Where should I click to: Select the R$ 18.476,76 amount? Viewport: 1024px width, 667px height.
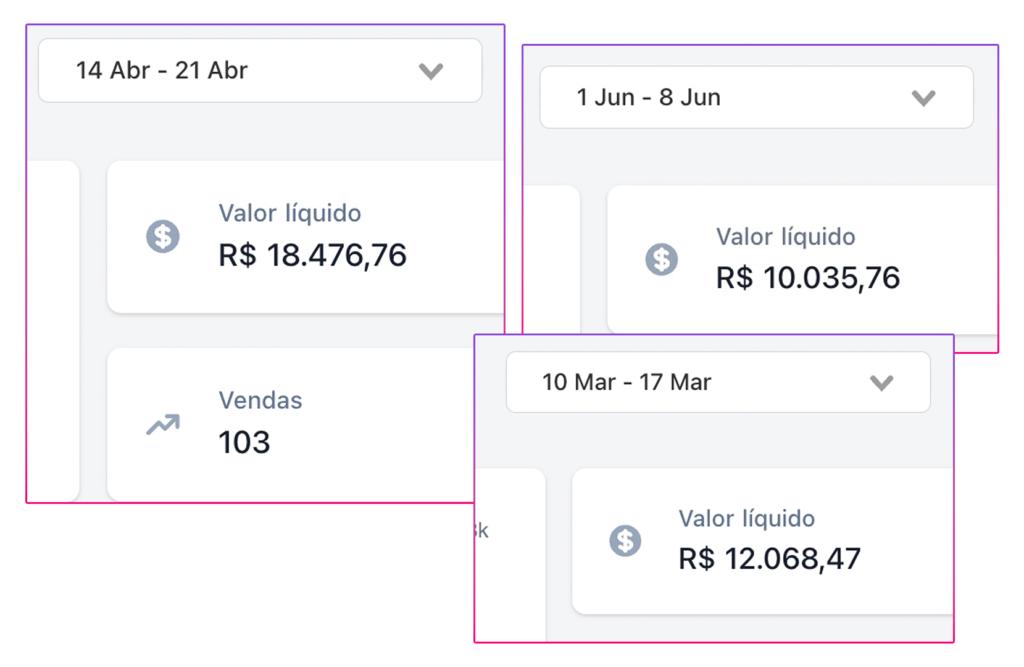312,256
